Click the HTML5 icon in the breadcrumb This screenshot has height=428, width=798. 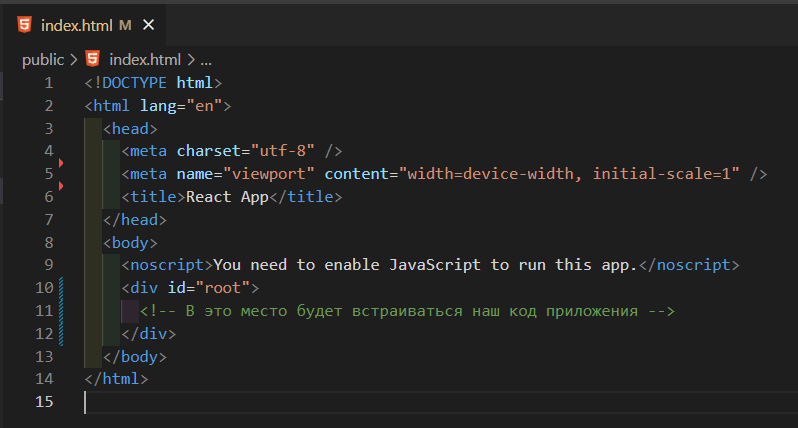tap(93, 59)
